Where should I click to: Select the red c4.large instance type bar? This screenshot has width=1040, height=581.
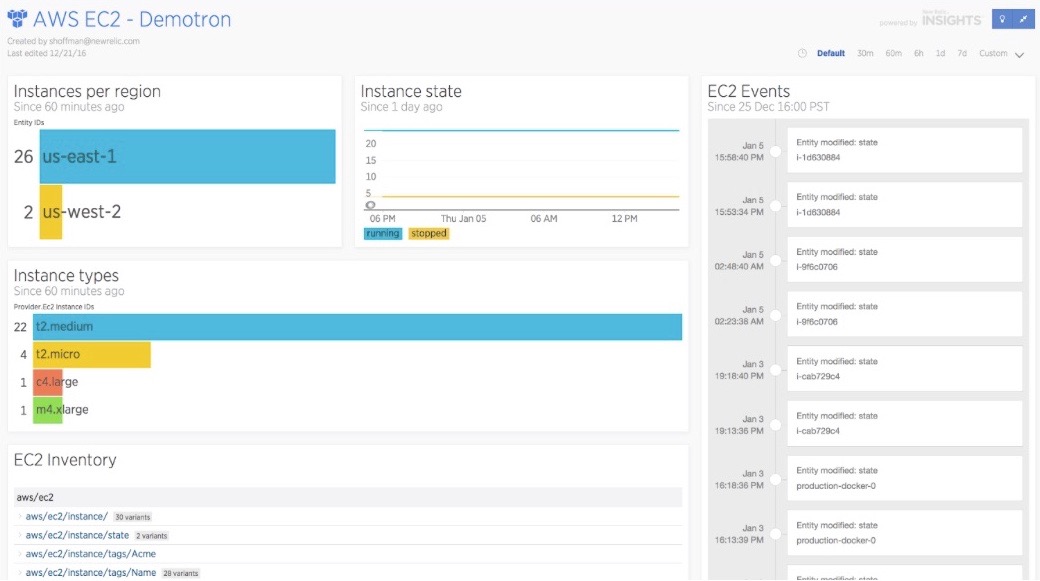point(47,382)
